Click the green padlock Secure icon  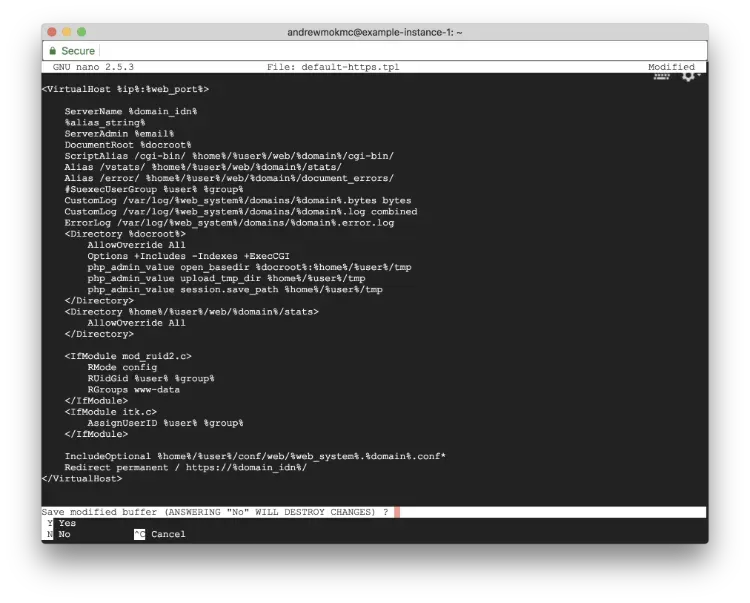point(52,51)
